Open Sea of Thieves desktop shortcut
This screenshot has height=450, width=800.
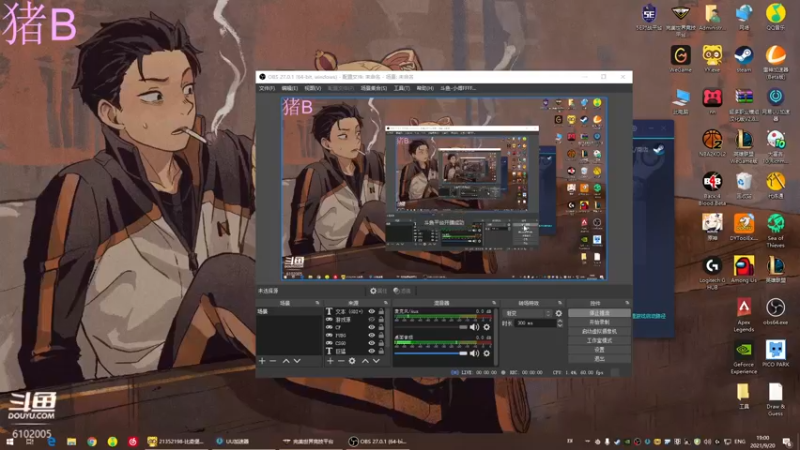776,231
